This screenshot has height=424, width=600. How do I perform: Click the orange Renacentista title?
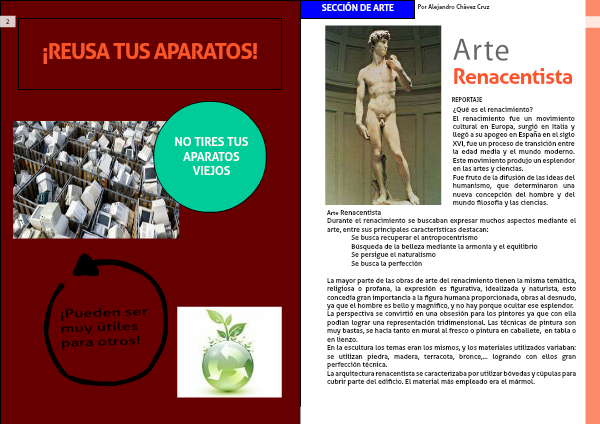[512, 77]
